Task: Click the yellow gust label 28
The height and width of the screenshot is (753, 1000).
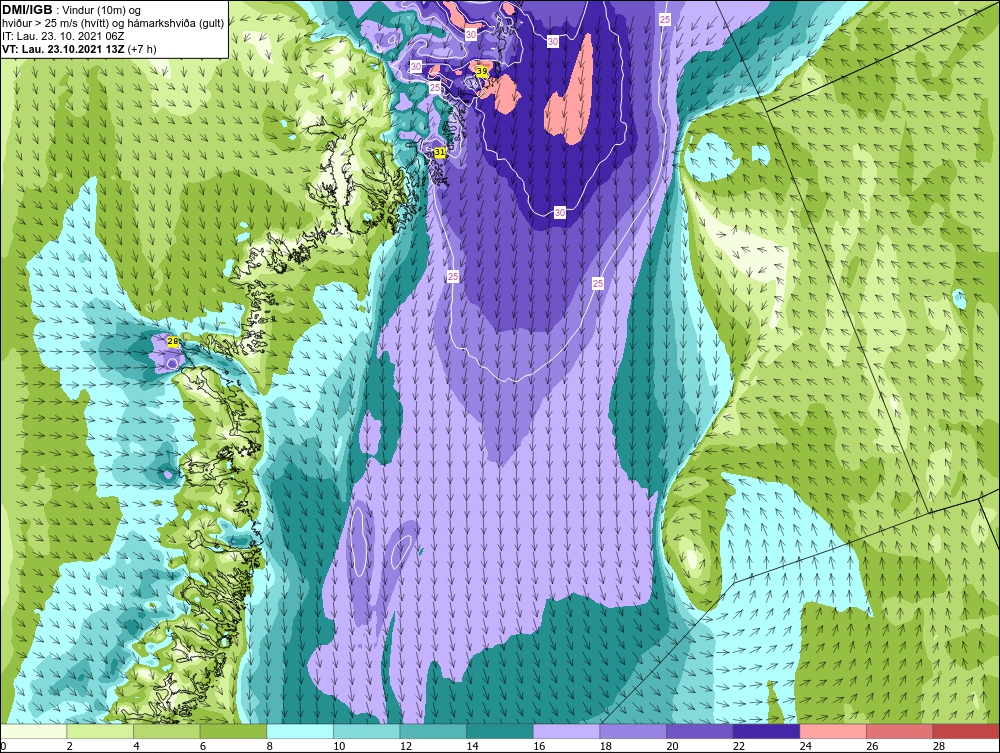Action: pyautogui.click(x=173, y=342)
